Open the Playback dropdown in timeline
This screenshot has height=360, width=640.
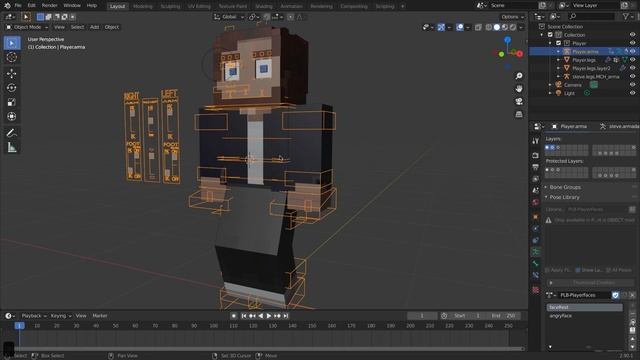[x=34, y=316]
